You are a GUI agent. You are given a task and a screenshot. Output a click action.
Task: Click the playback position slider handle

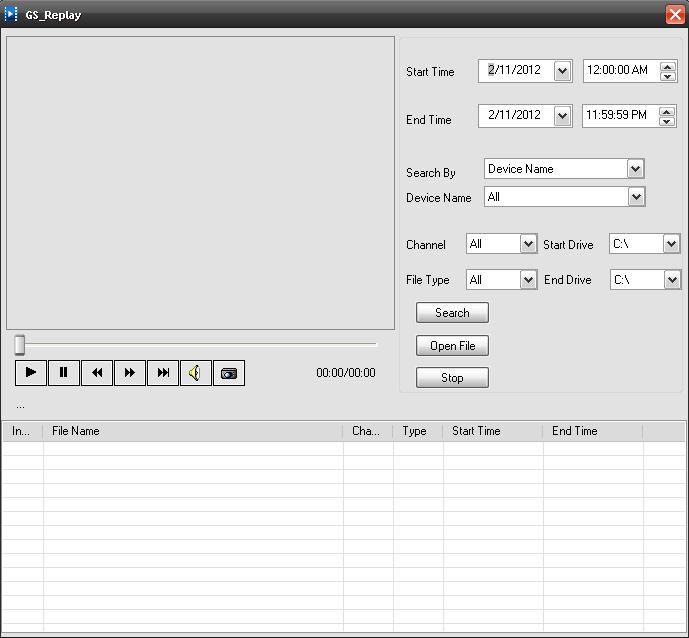19,345
